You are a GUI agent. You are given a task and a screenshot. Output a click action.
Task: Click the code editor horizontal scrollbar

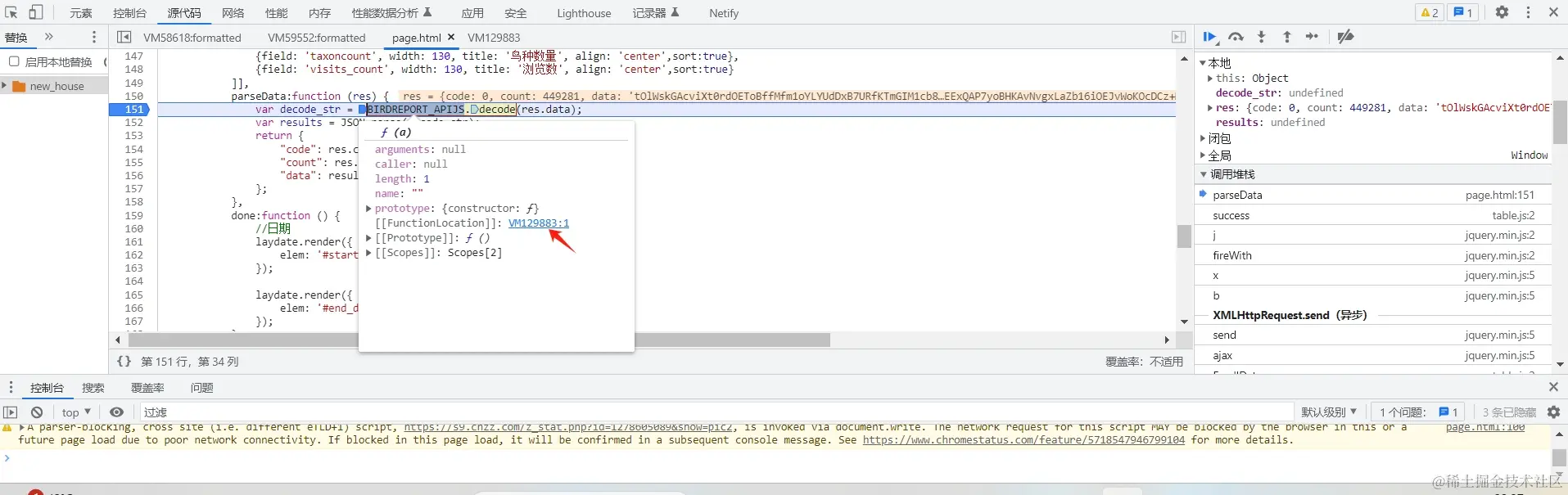click(479, 340)
